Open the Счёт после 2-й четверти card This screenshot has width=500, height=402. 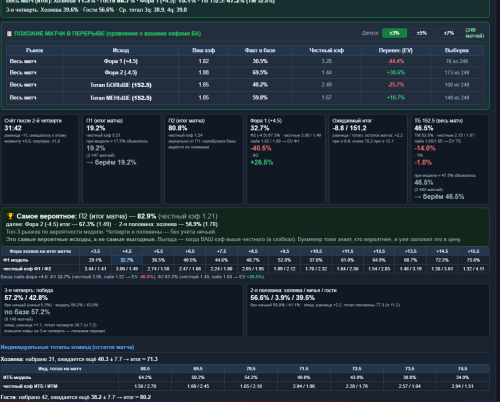[40, 159]
